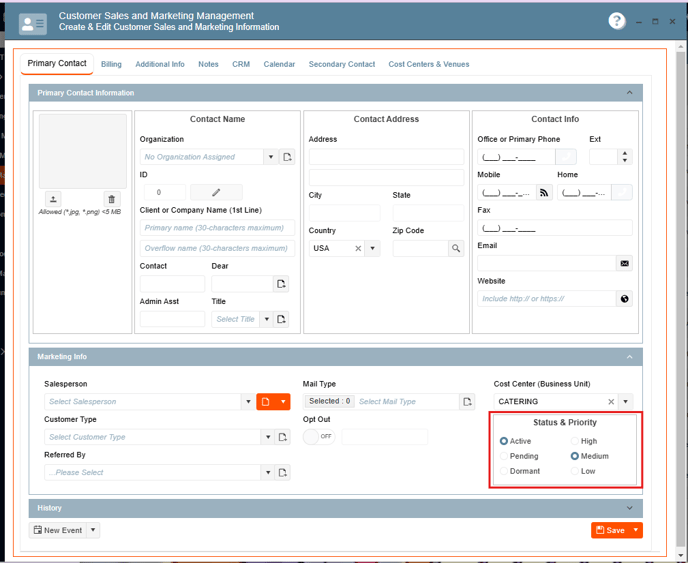Viewport: 688px width, 563px height.
Task: Click the contact photo placeholder thumbnail
Action: 83,151
